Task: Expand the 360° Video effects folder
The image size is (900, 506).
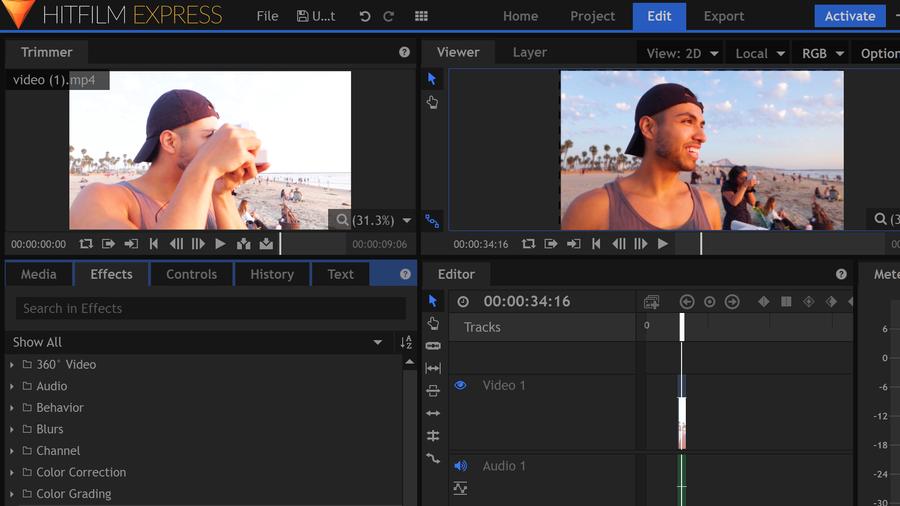Action: coord(11,365)
